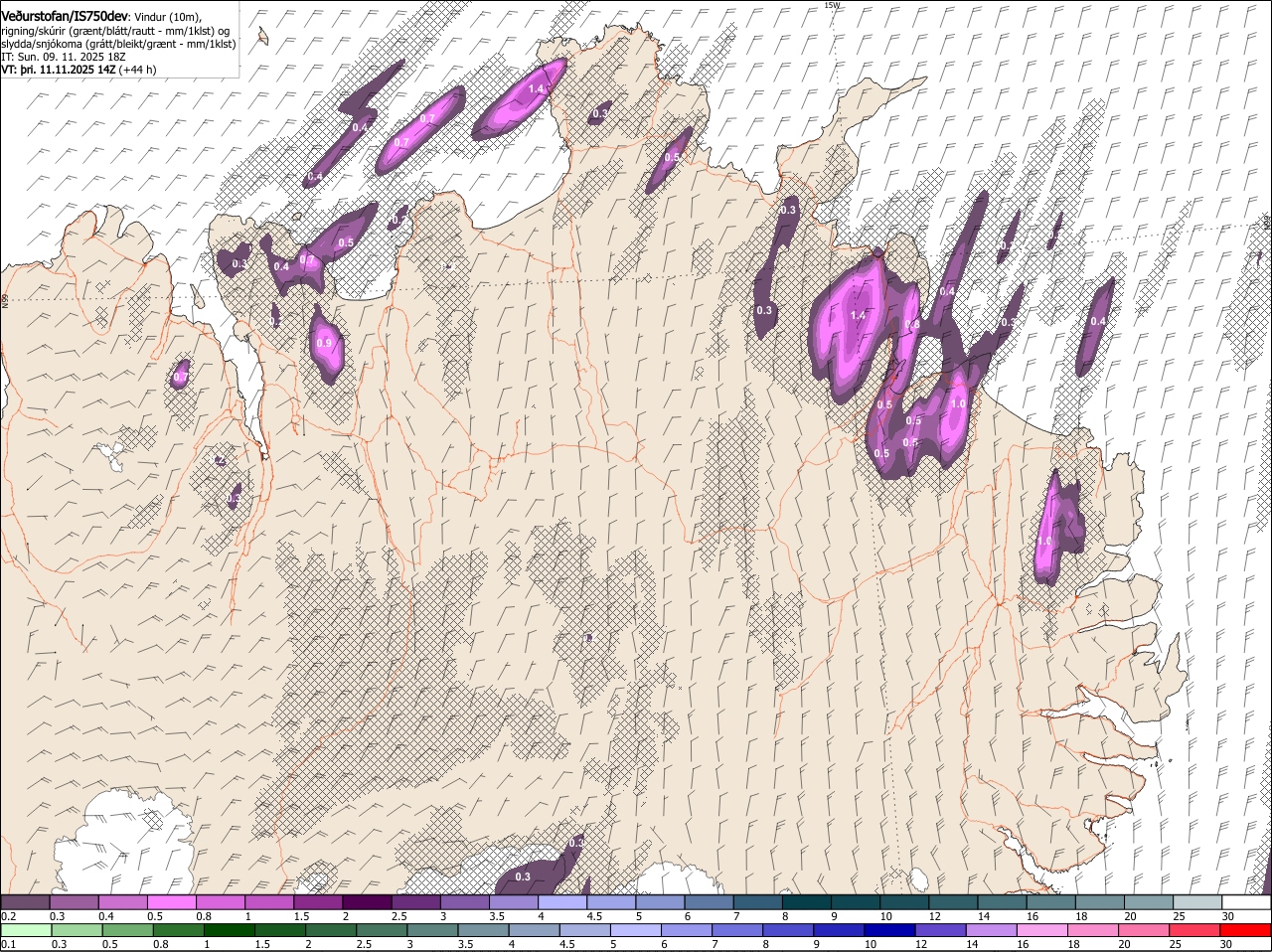Click the 'rigning/skúrir' legend description line
The image size is (1272, 952).
tap(116, 30)
